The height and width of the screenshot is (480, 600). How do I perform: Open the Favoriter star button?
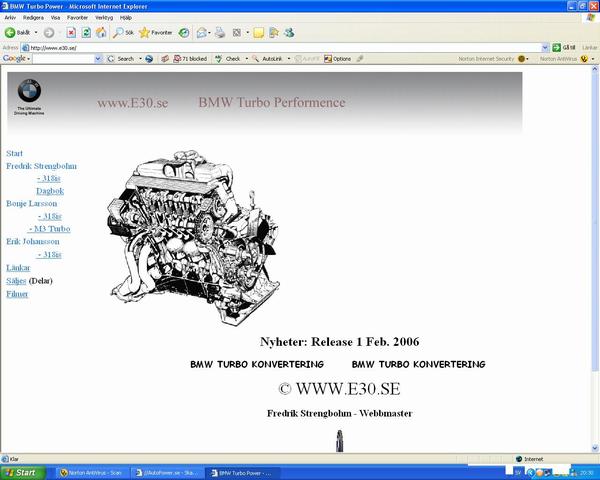[155, 32]
